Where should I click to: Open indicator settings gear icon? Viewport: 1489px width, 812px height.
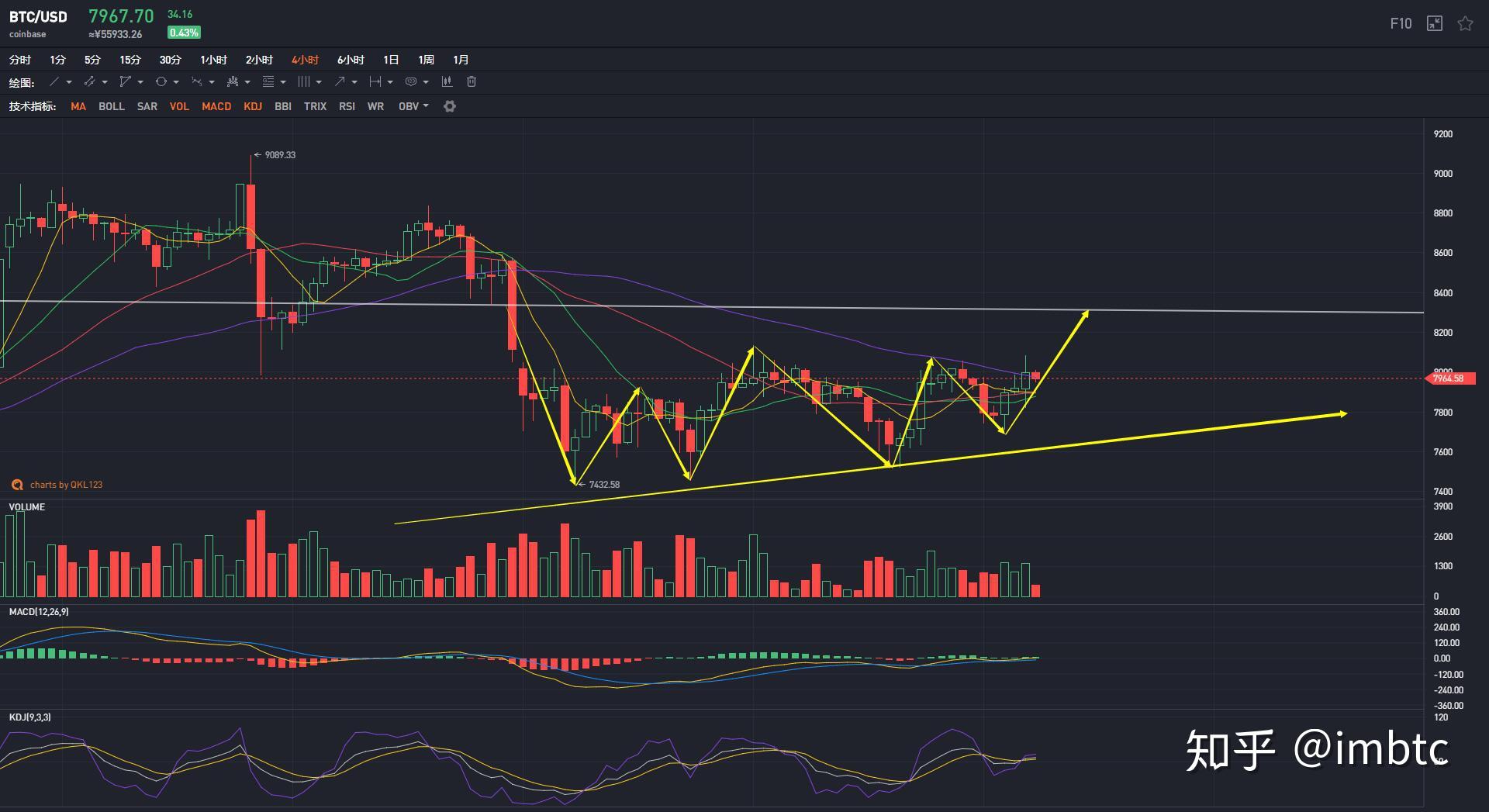[450, 106]
